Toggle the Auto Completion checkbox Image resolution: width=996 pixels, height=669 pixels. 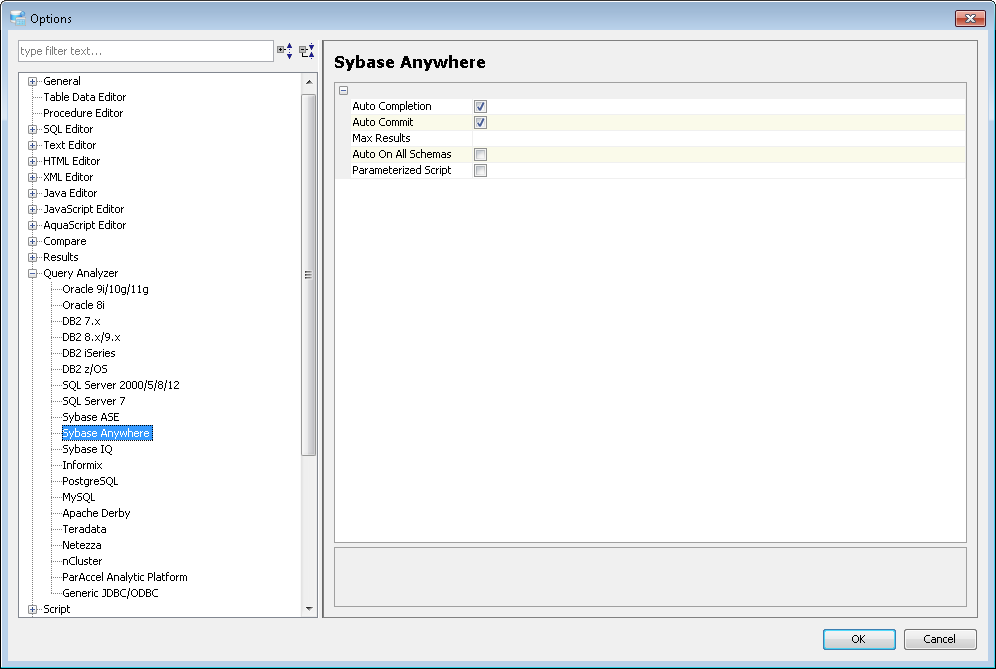click(x=480, y=106)
